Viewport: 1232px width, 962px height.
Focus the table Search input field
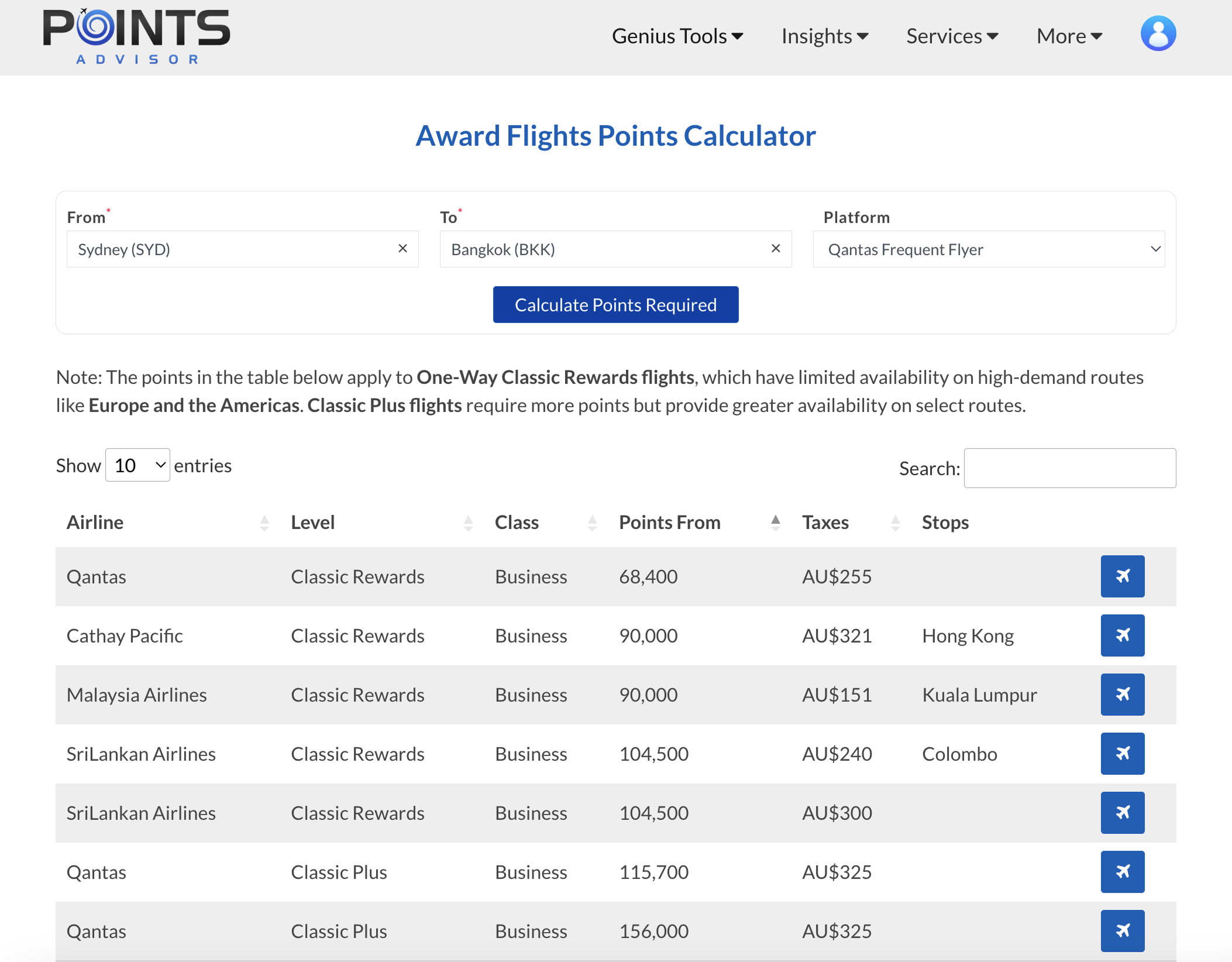[x=1069, y=468]
